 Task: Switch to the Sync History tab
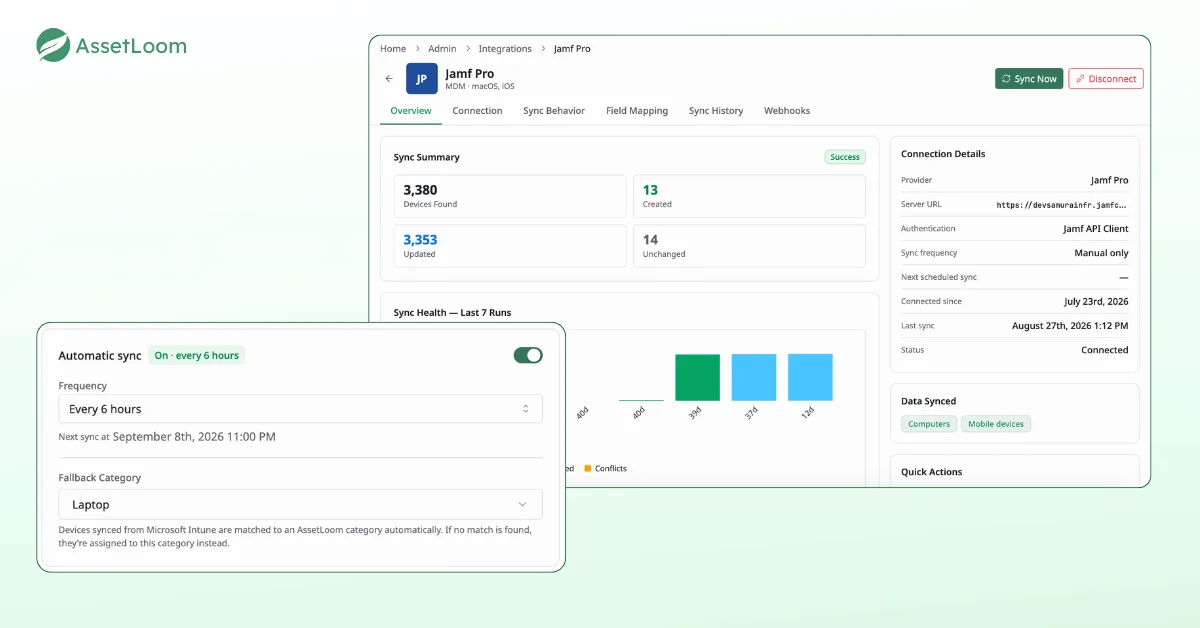point(716,111)
